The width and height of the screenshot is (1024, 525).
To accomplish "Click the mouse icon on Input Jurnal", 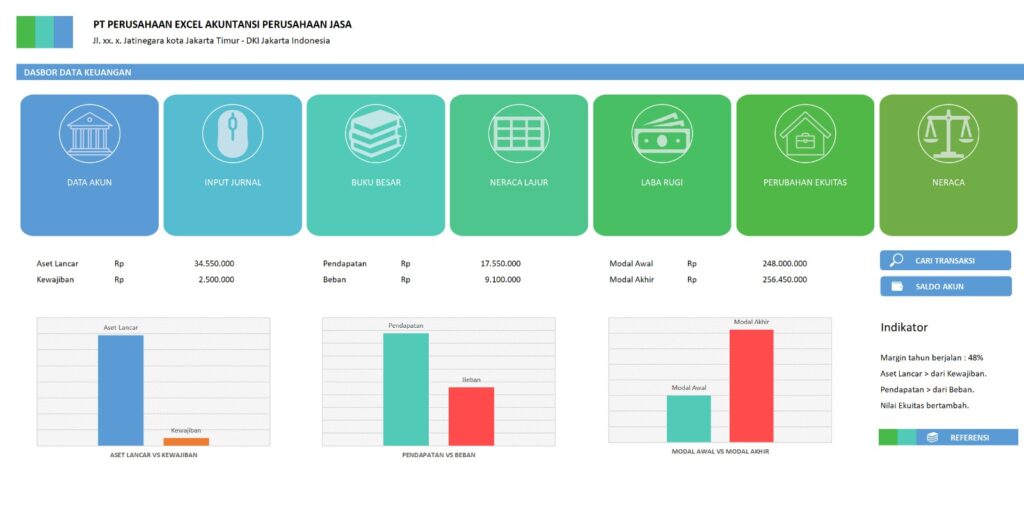I will tap(232, 134).
